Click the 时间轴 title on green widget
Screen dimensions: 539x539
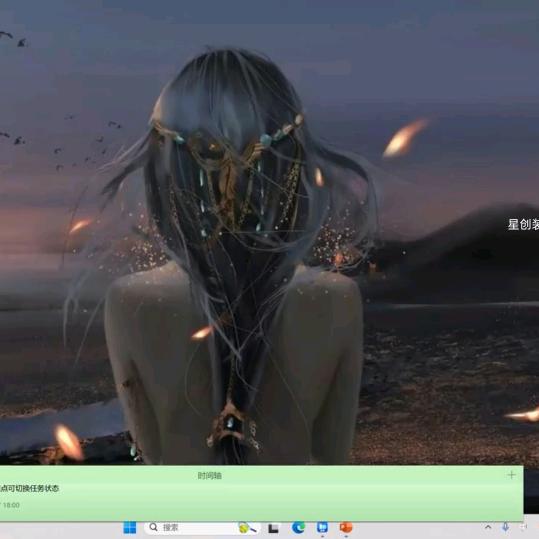pos(209,476)
